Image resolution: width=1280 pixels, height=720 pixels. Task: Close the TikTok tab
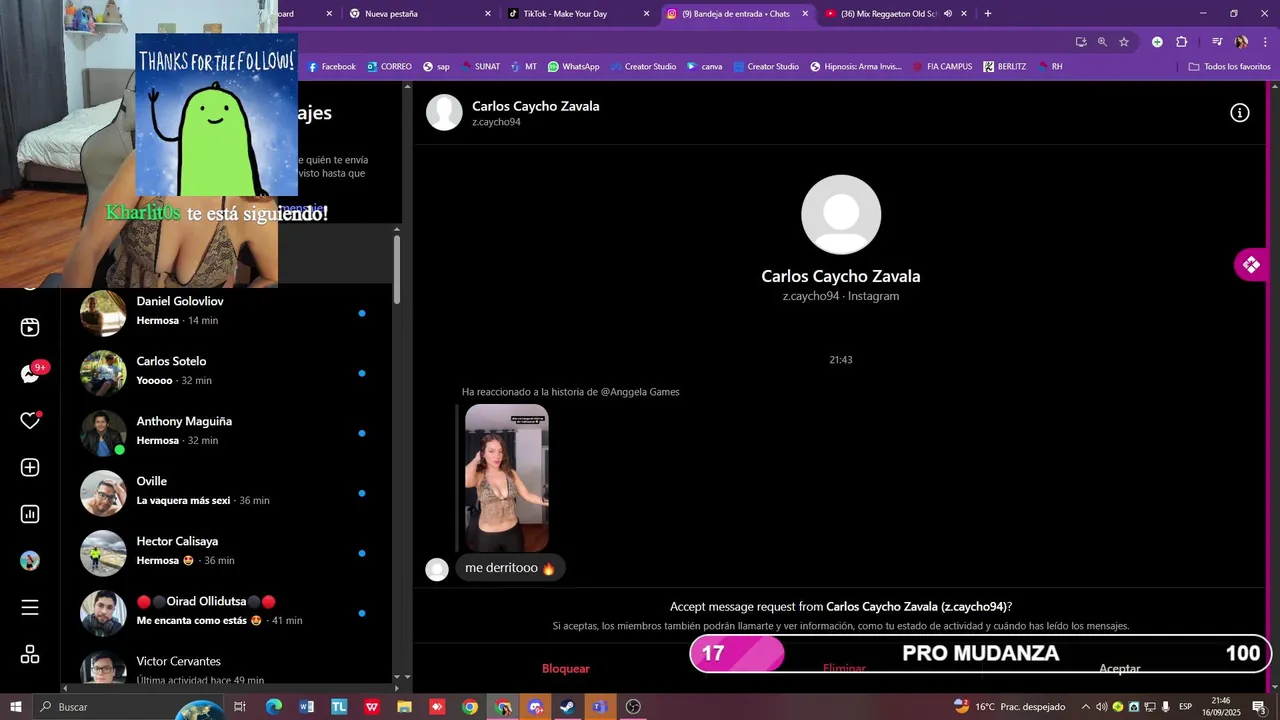coord(646,14)
